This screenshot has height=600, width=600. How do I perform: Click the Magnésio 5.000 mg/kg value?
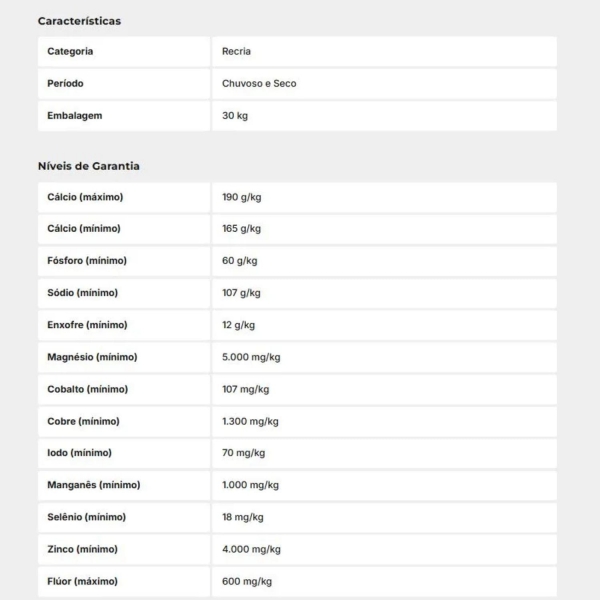[251, 357]
